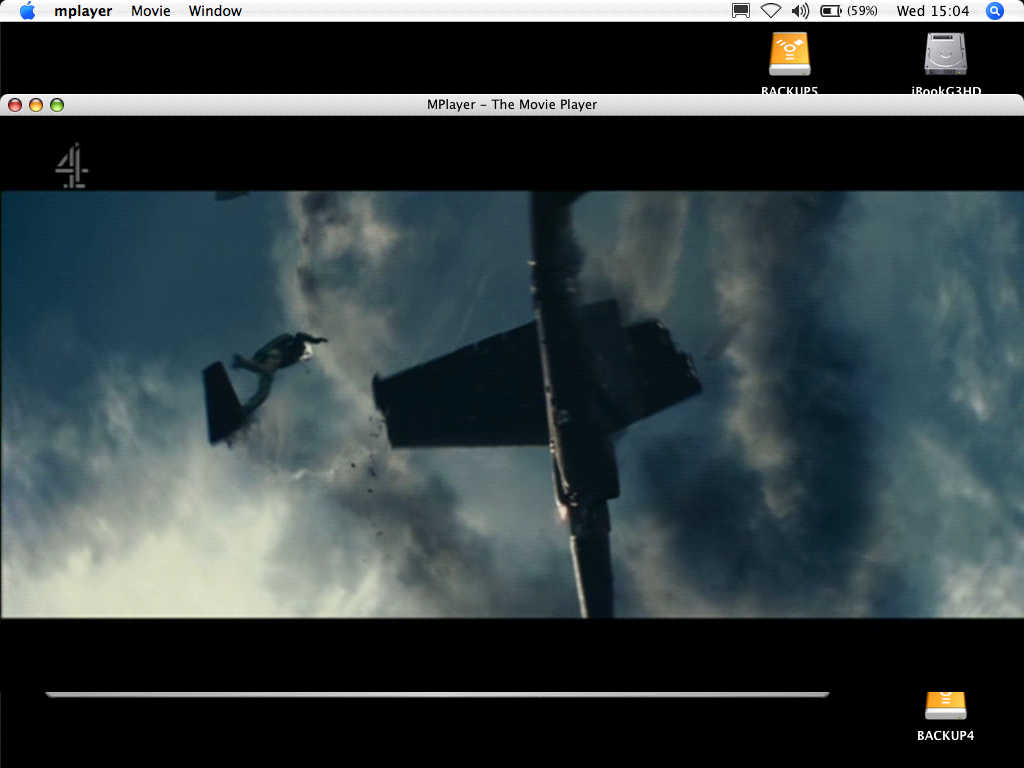Zoom MPlayer window with green button
1024x768 pixels.
pyautogui.click(x=57, y=104)
